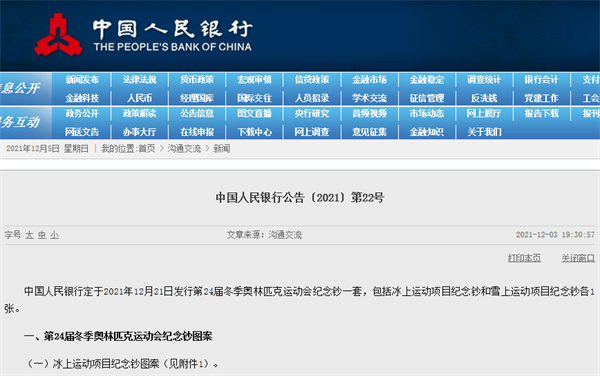This screenshot has width=600, height=376.
Task: Open 市场动态 menu item
Action: pos(427,113)
